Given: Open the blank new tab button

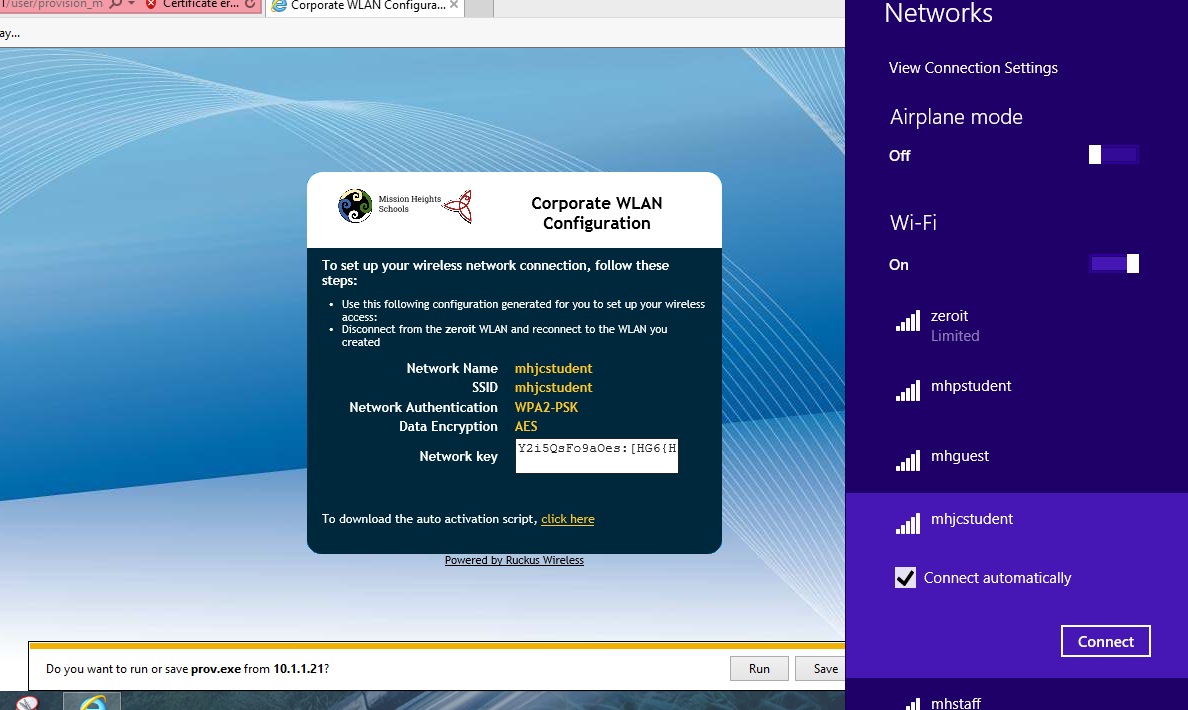Looking at the screenshot, I should pos(480,6).
